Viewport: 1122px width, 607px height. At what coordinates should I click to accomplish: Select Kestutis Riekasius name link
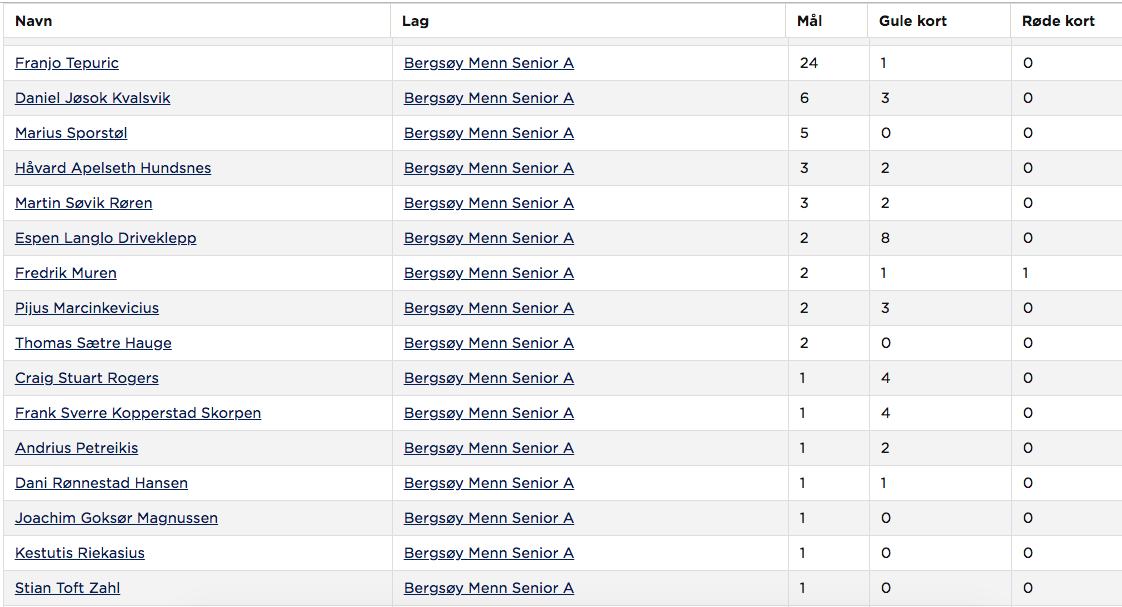point(79,554)
